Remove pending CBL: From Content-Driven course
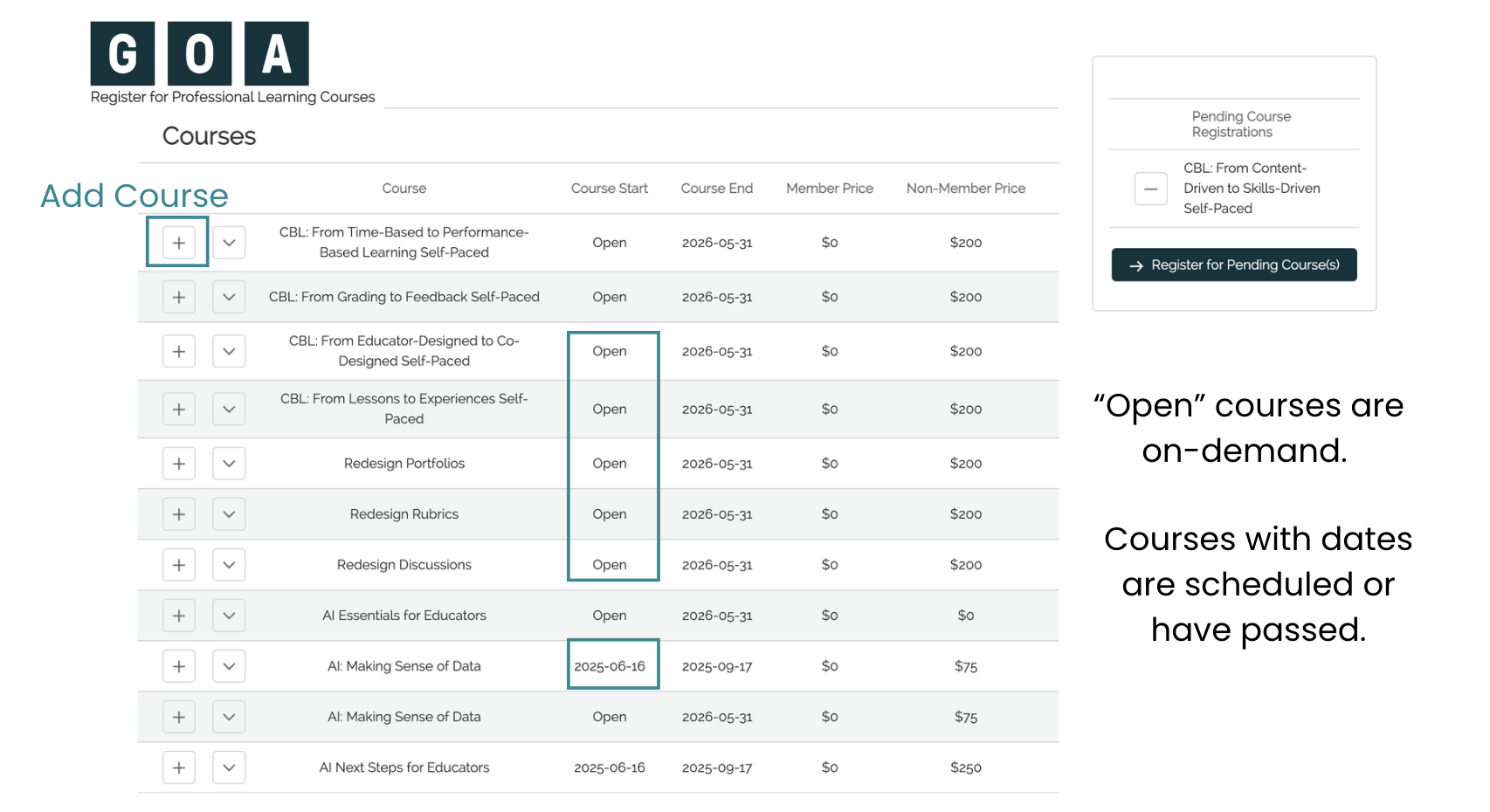Viewport: 1490px width, 812px height. coord(1150,189)
